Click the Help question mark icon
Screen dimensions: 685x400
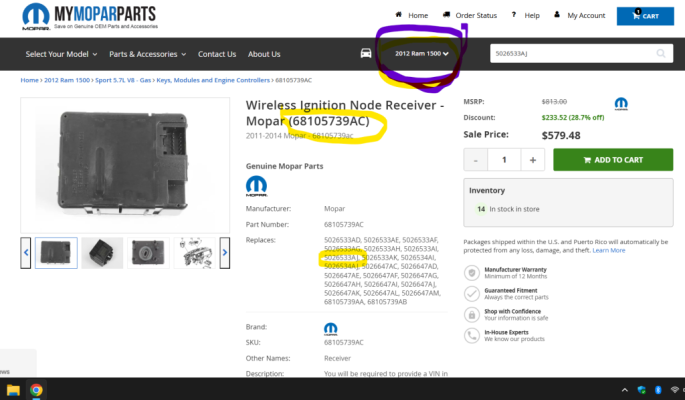(x=514, y=14)
